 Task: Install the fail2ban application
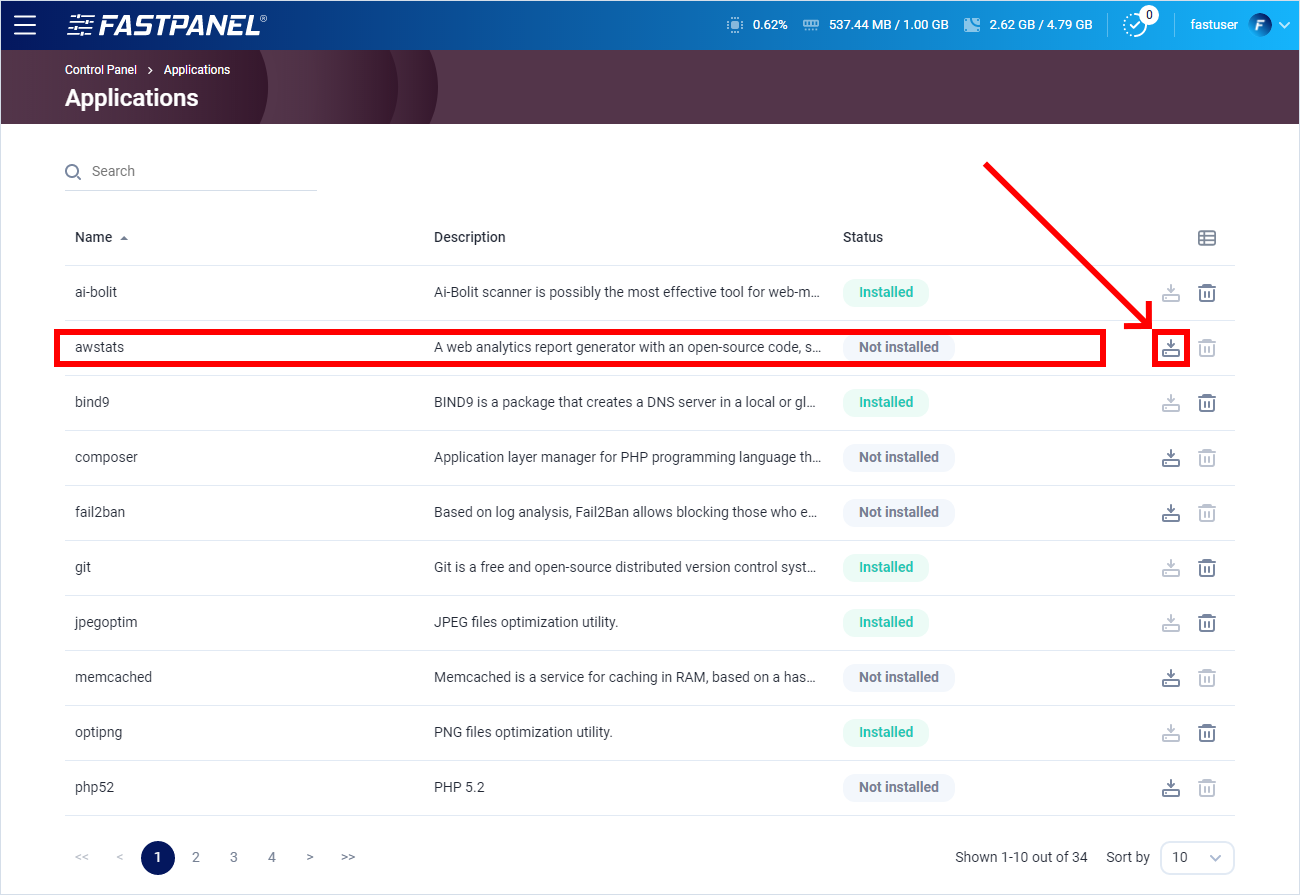pyautogui.click(x=1171, y=513)
